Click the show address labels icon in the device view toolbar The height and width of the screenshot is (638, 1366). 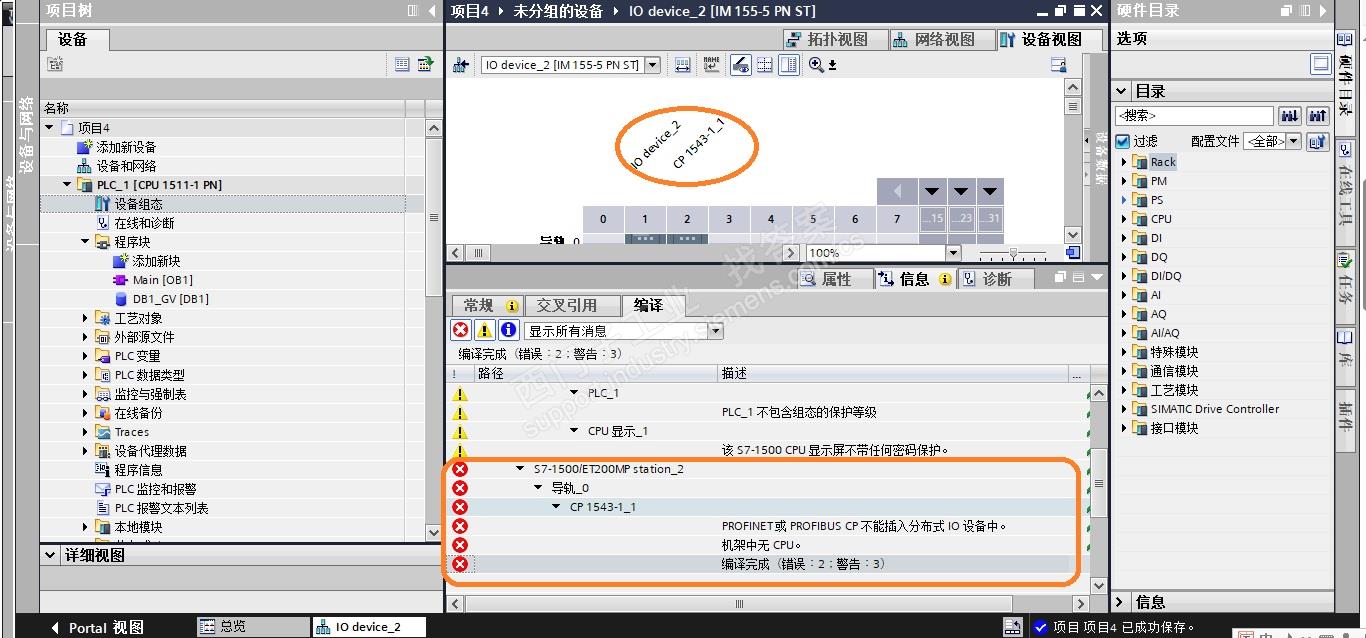(683, 65)
